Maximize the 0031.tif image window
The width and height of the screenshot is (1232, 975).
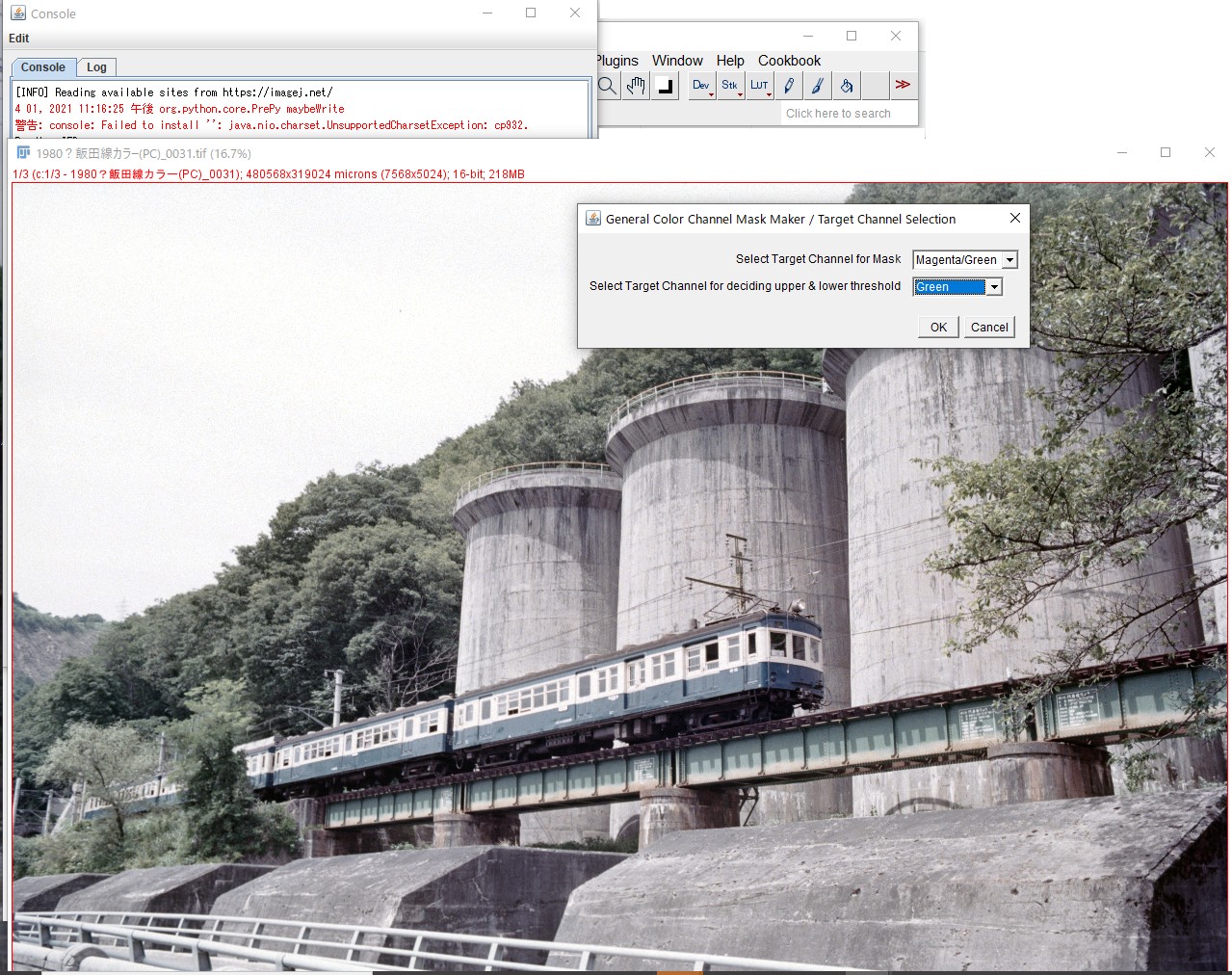click(1166, 152)
